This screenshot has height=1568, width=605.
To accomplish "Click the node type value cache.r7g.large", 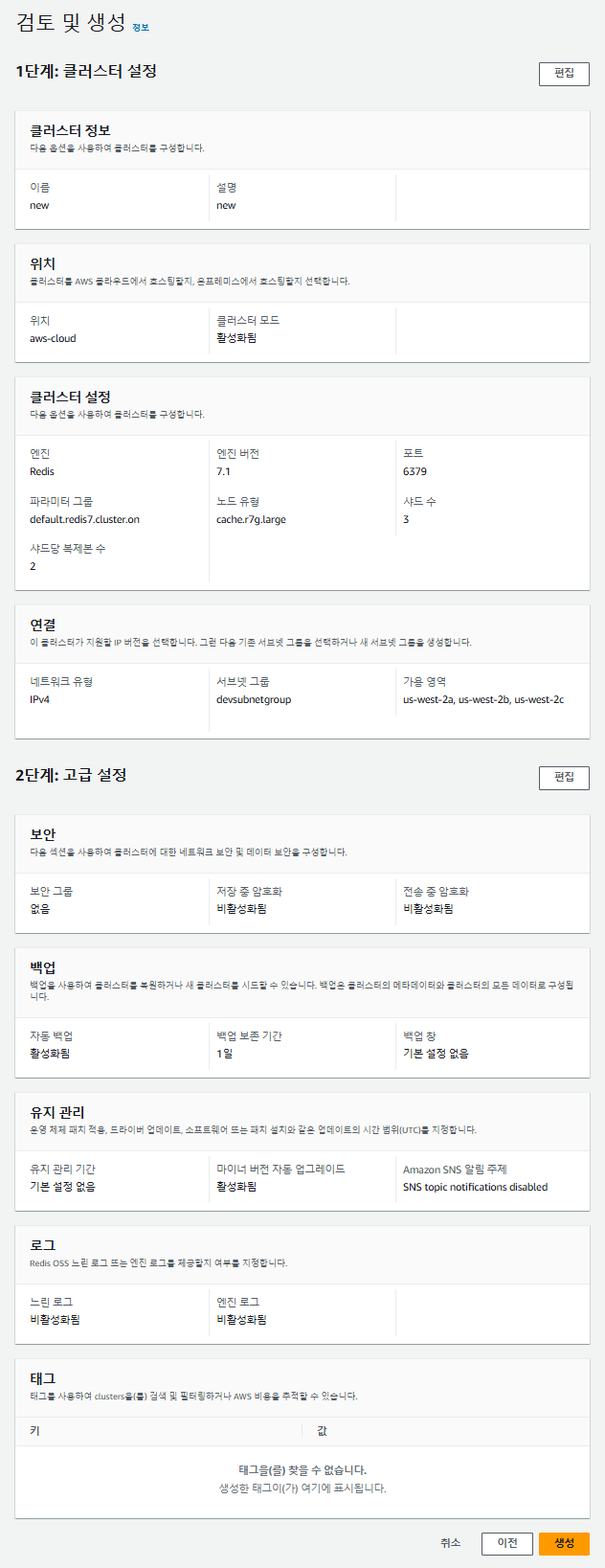I will pos(251,519).
